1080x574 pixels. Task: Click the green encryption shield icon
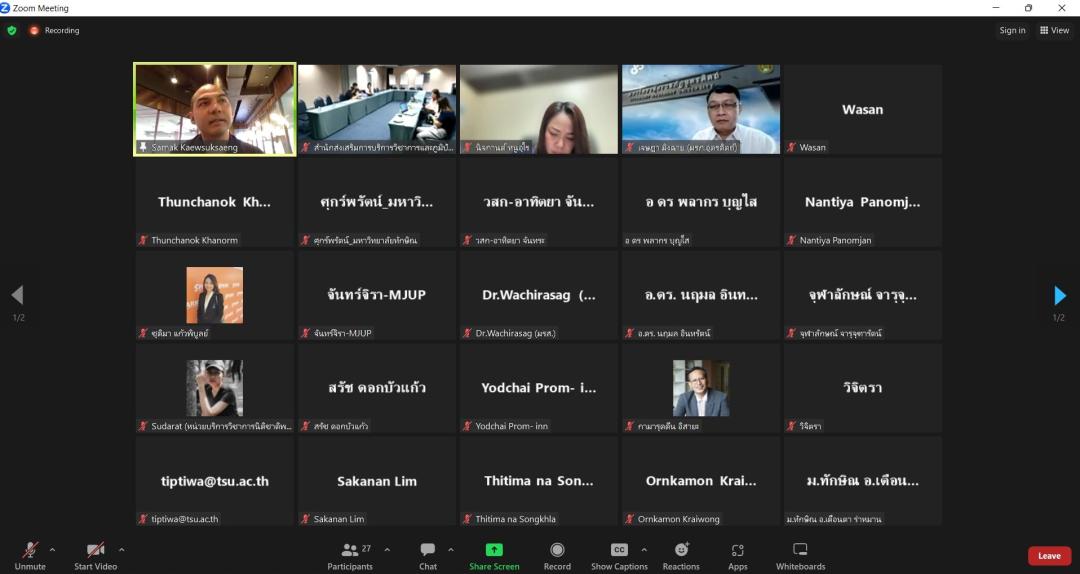12,30
